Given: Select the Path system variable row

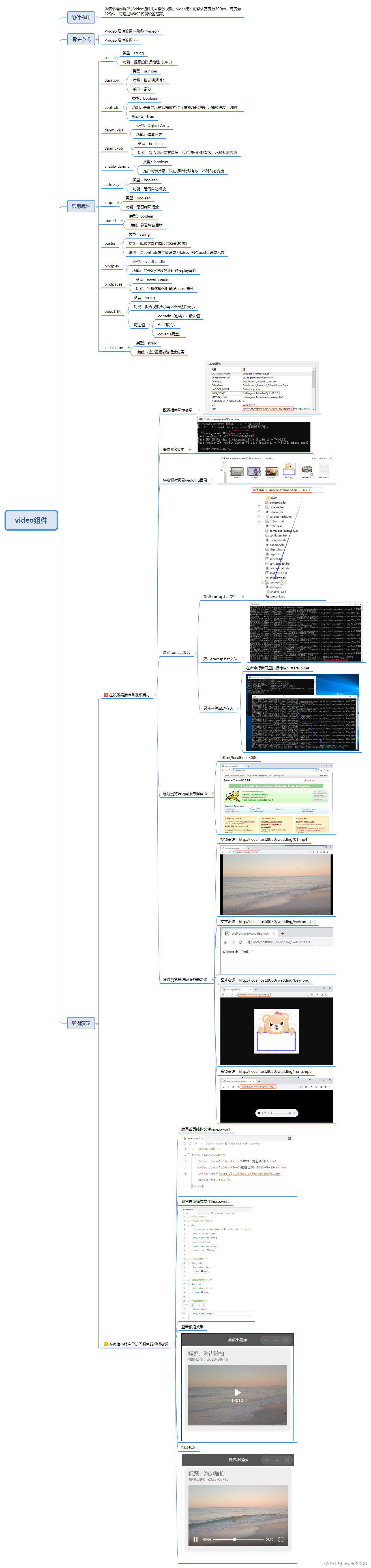Looking at the screenshot, I should pos(260,409).
